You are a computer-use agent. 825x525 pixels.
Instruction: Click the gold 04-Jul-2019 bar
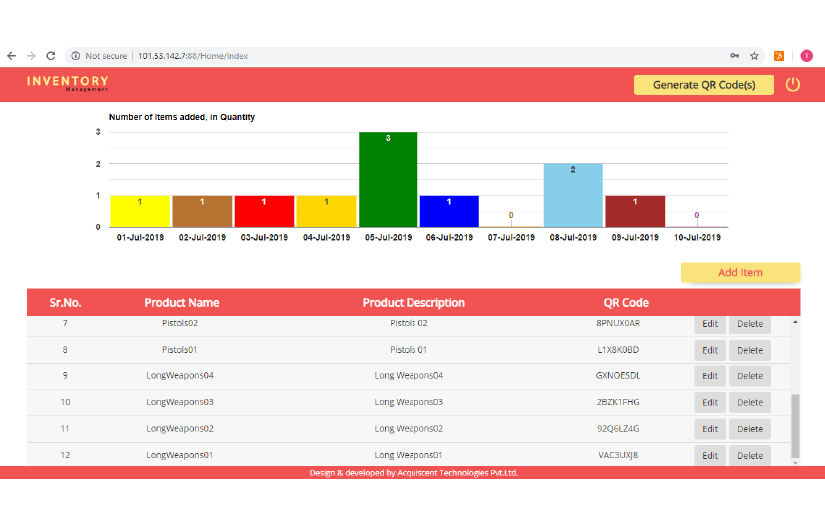pyautogui.click(x=326, y=211)
